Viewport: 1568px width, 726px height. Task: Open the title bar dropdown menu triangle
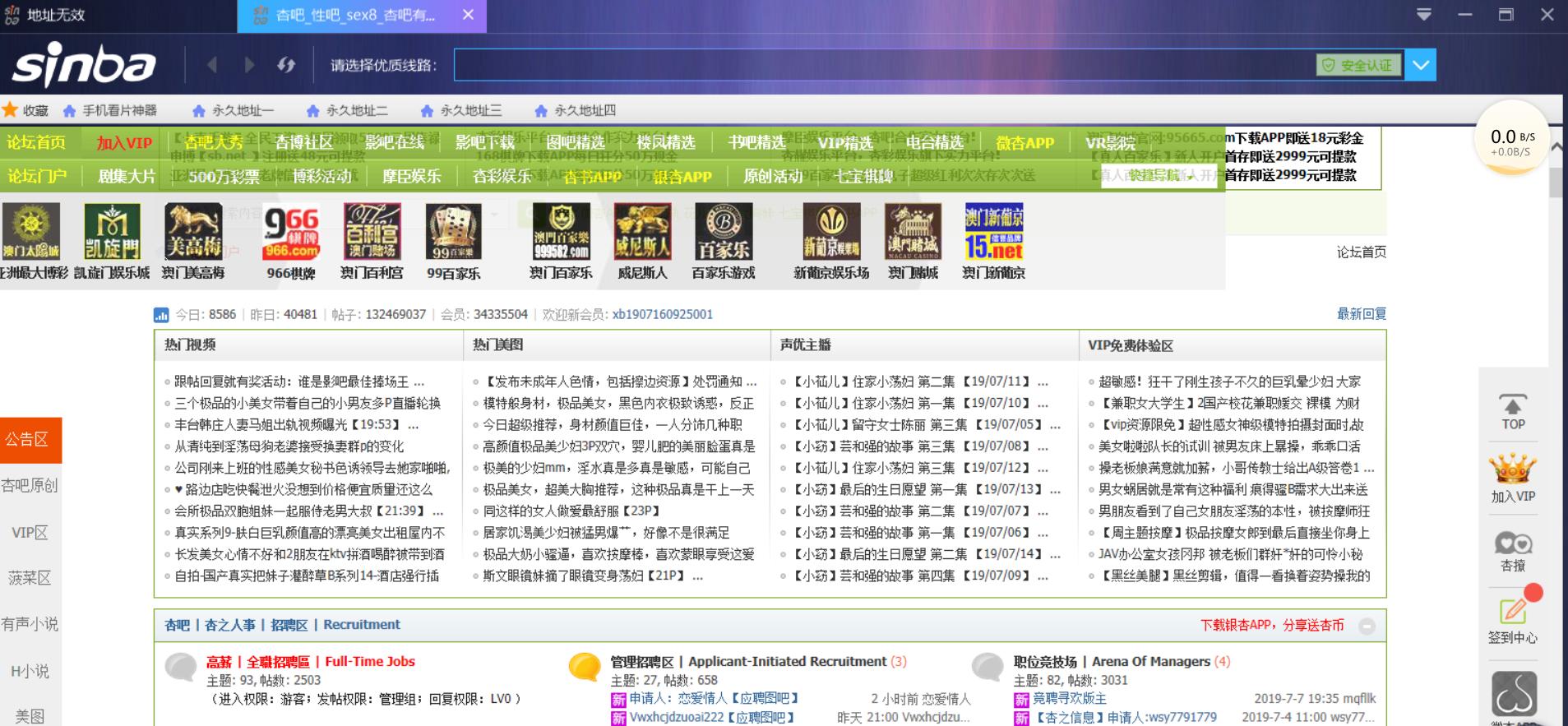click(x=1424, y=15)
